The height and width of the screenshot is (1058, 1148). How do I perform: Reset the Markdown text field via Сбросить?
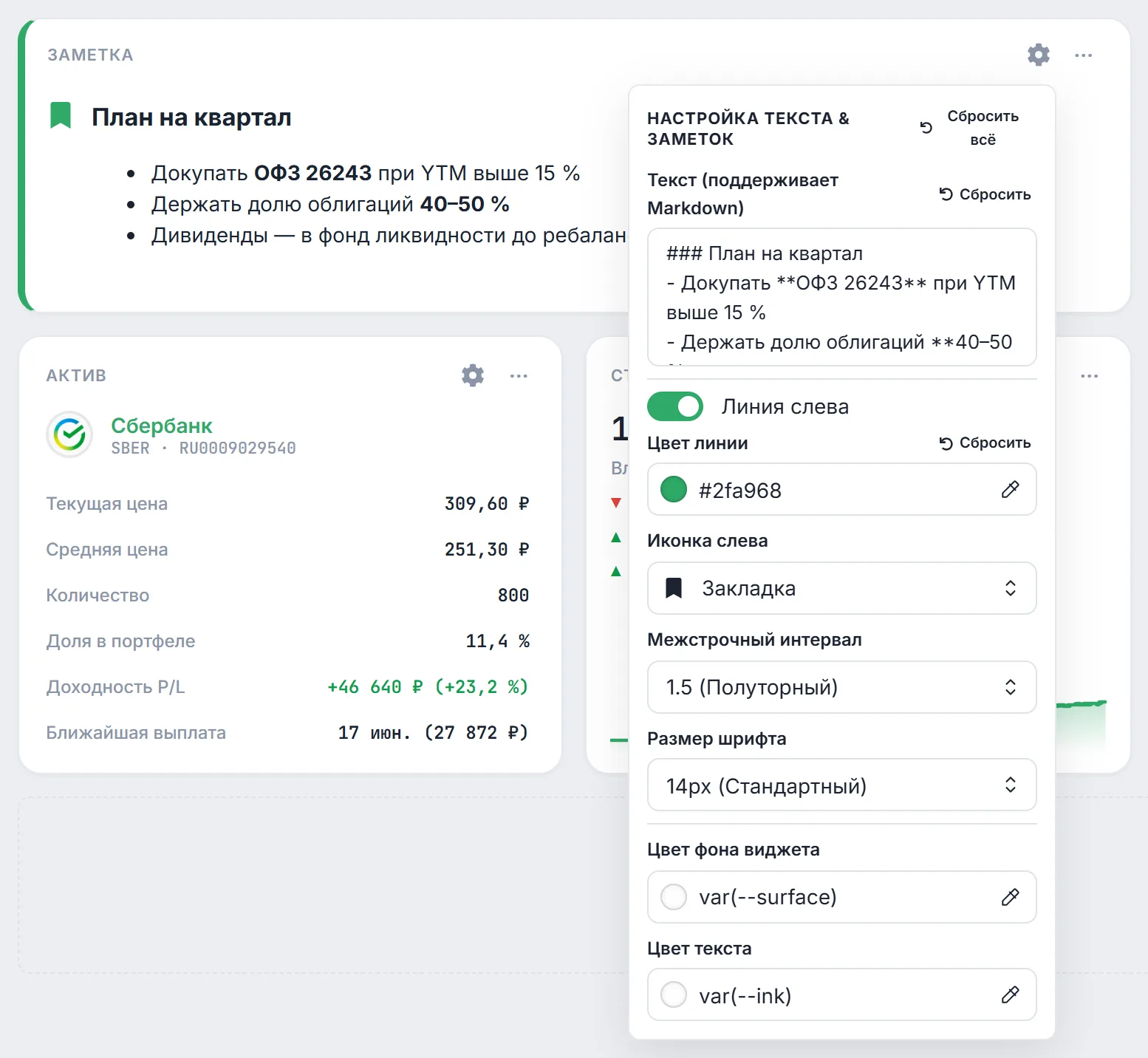click(x=985, y=194)
